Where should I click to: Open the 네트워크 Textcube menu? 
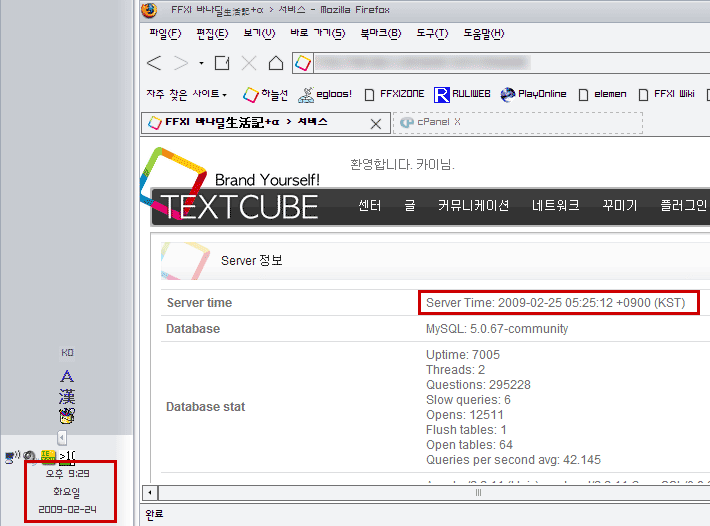556,206
